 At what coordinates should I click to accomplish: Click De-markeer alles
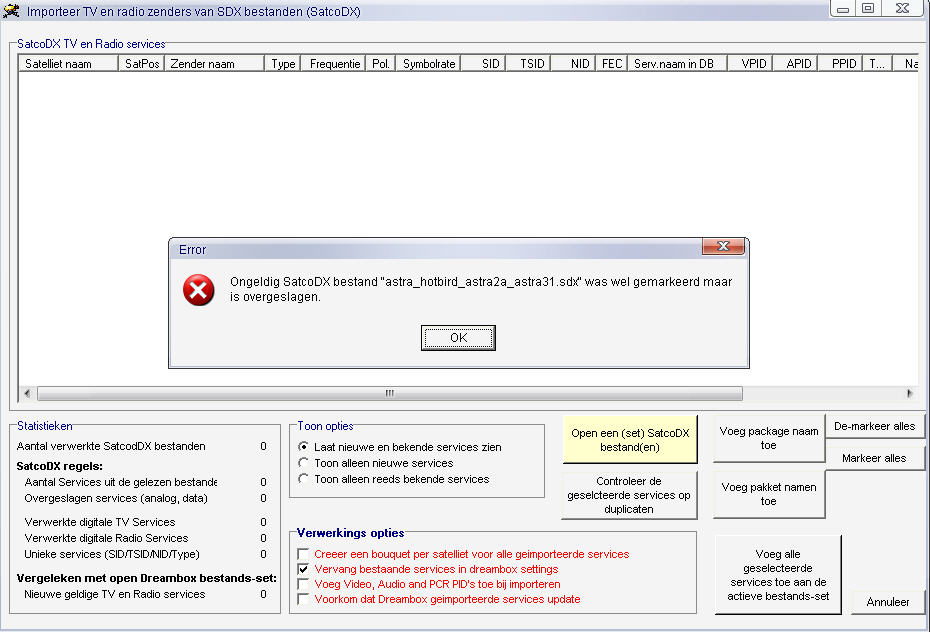(x=874, y=426)
